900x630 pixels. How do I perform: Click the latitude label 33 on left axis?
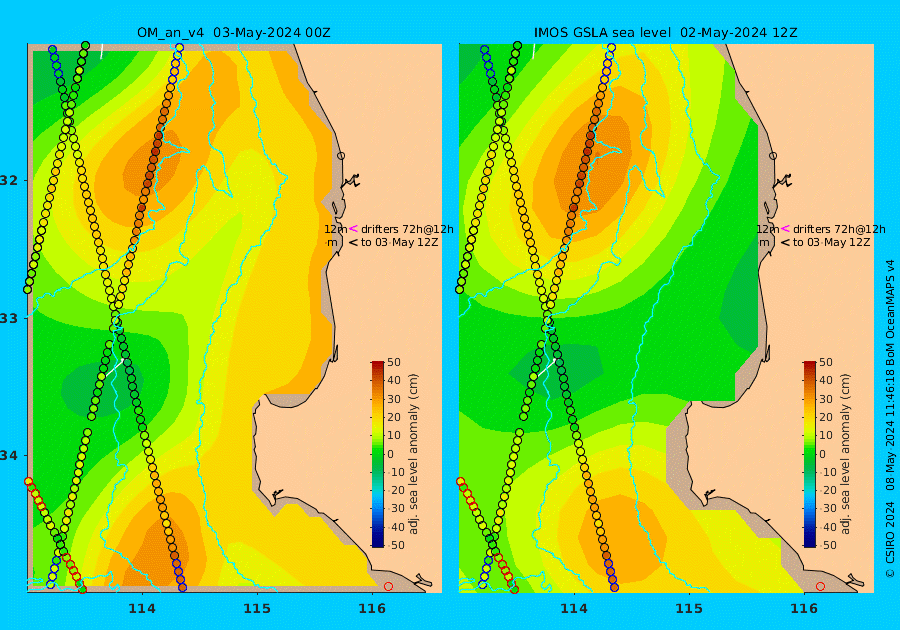point(10,318)
